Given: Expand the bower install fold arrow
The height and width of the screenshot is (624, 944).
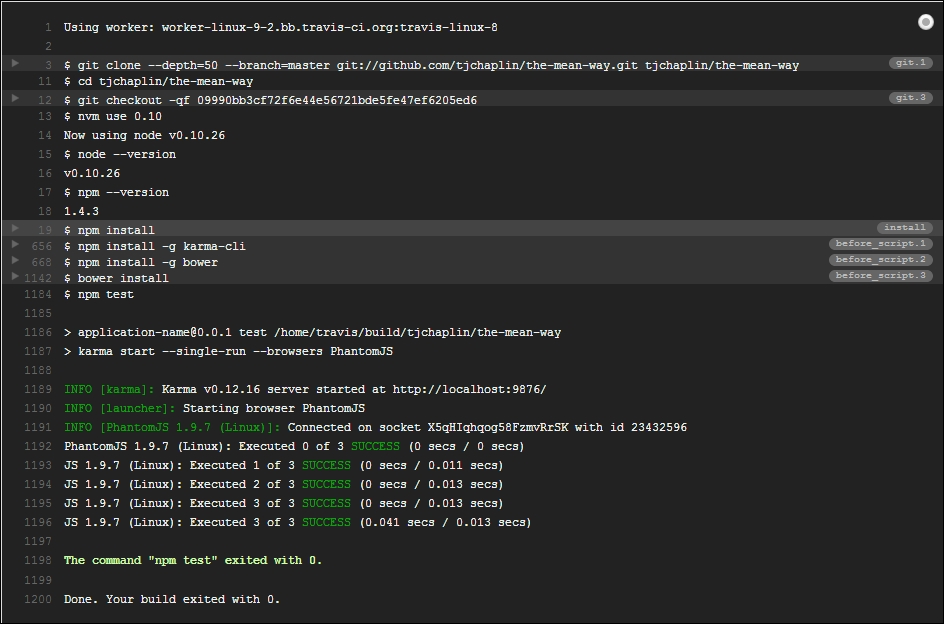Looking at the screenshot, I should 16,276.
